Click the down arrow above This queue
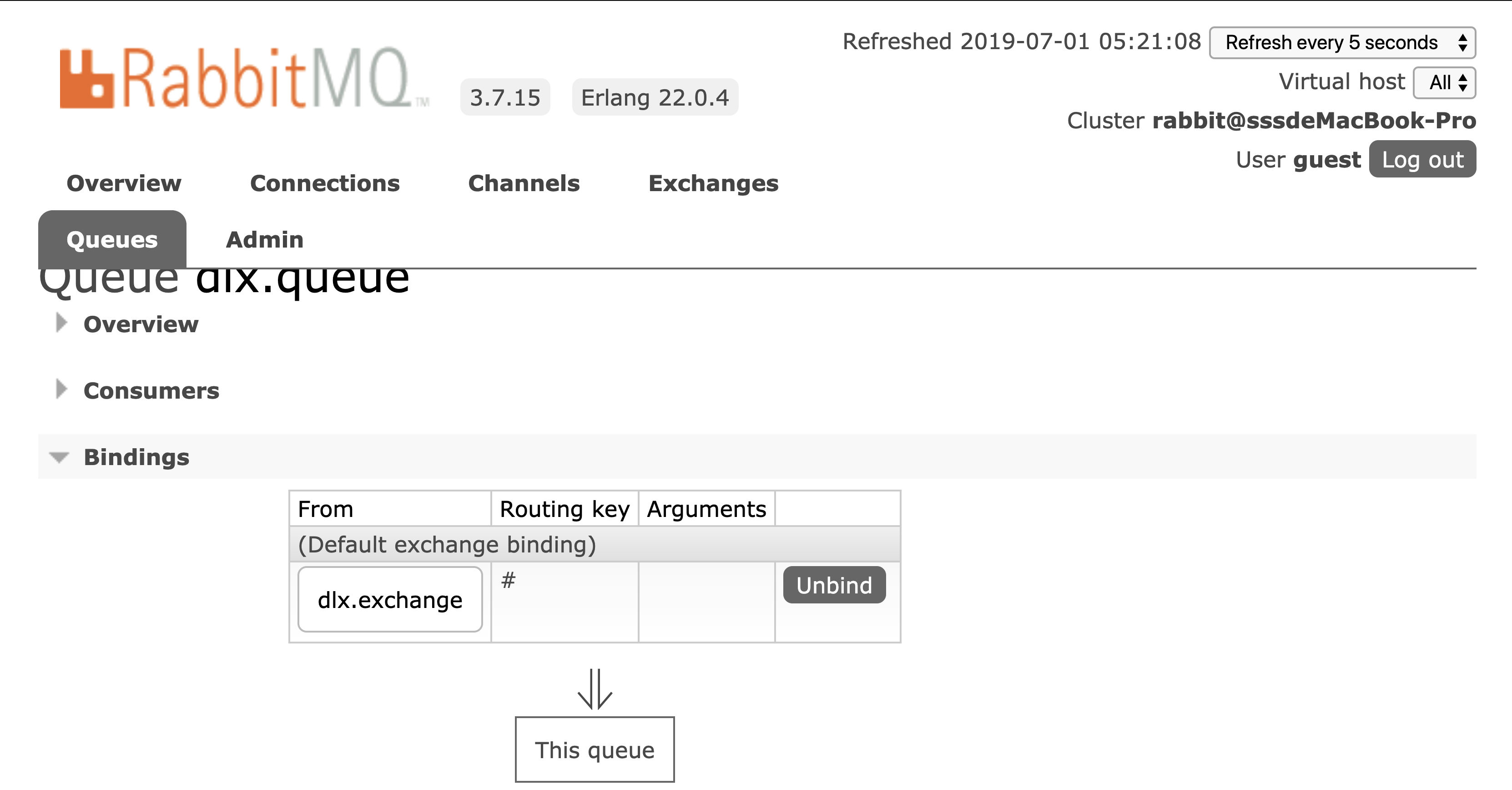Image resolution: width=1512 pixels, height=790 pixels. coord(595,689)
